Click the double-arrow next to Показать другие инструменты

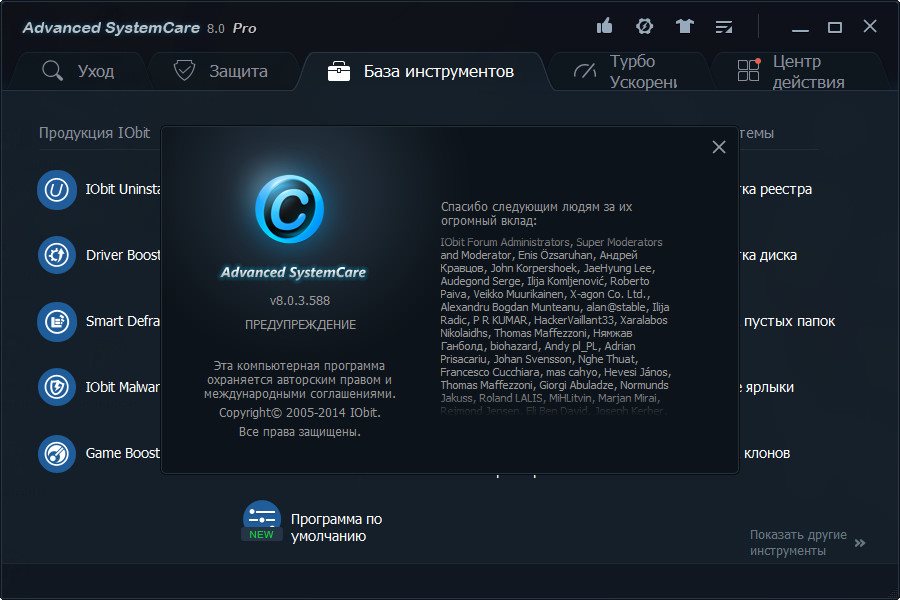860,543
